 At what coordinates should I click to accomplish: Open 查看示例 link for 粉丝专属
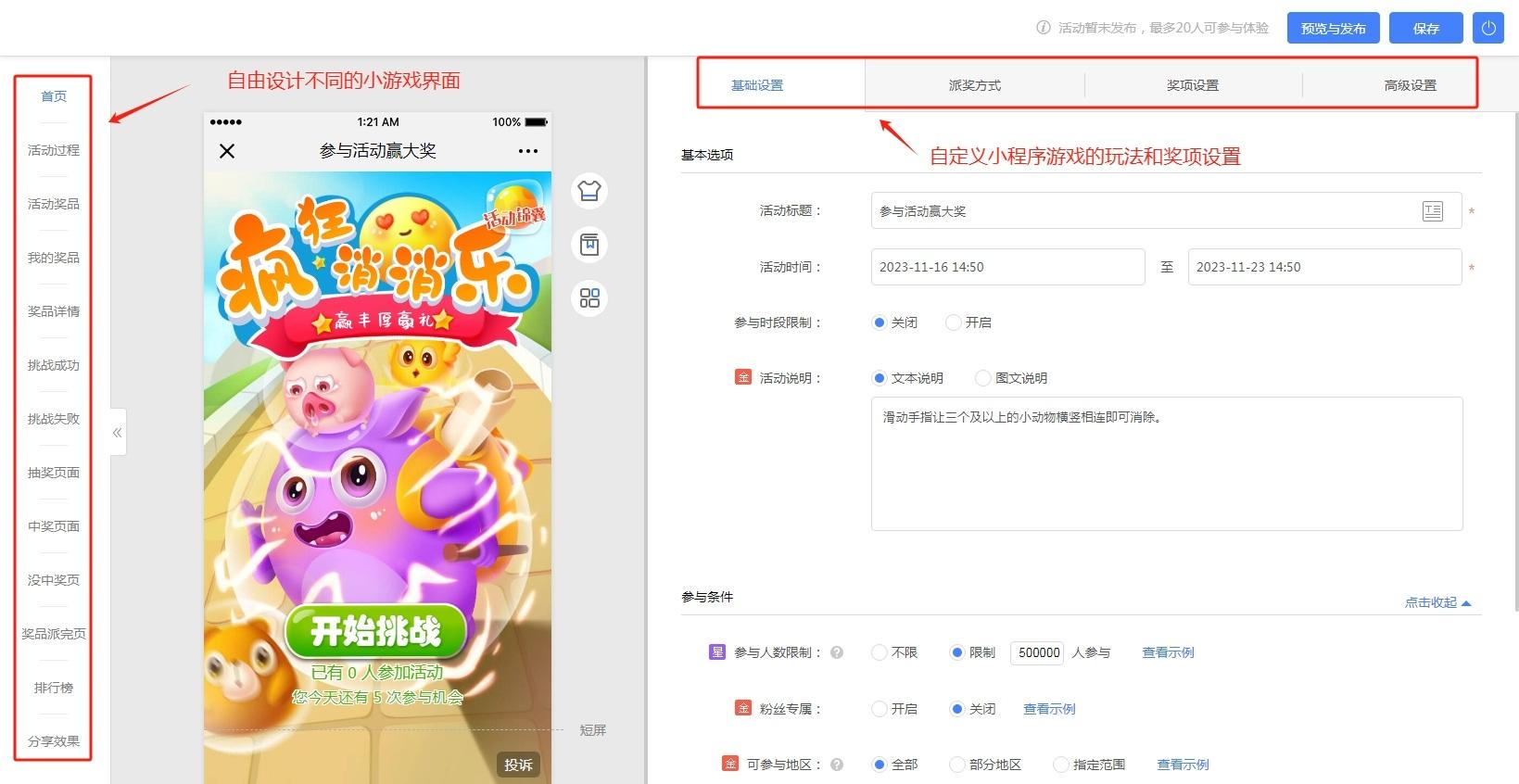point(1049,709)
